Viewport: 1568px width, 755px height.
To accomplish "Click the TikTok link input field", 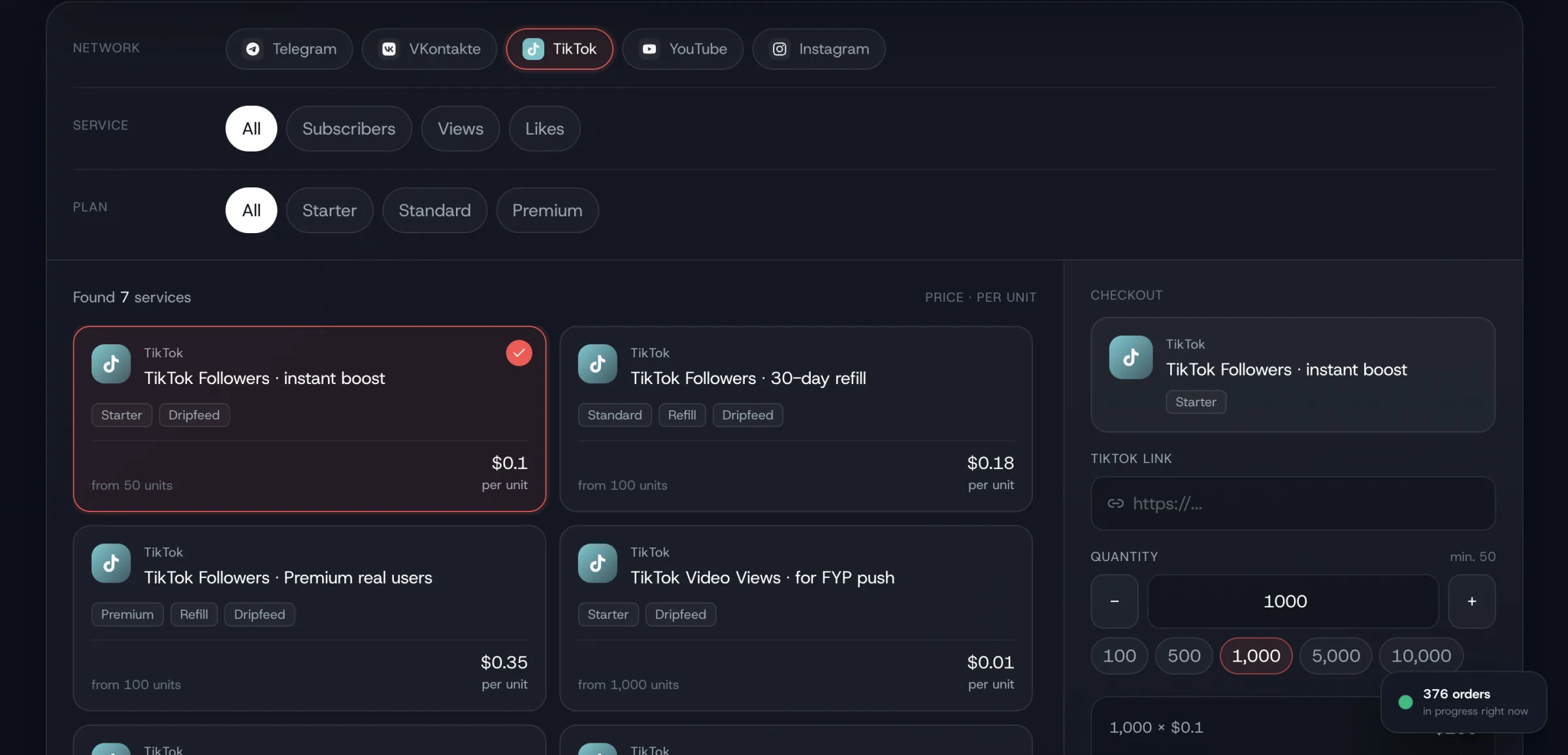I will pyautogui.click(x=1292, y=504).
